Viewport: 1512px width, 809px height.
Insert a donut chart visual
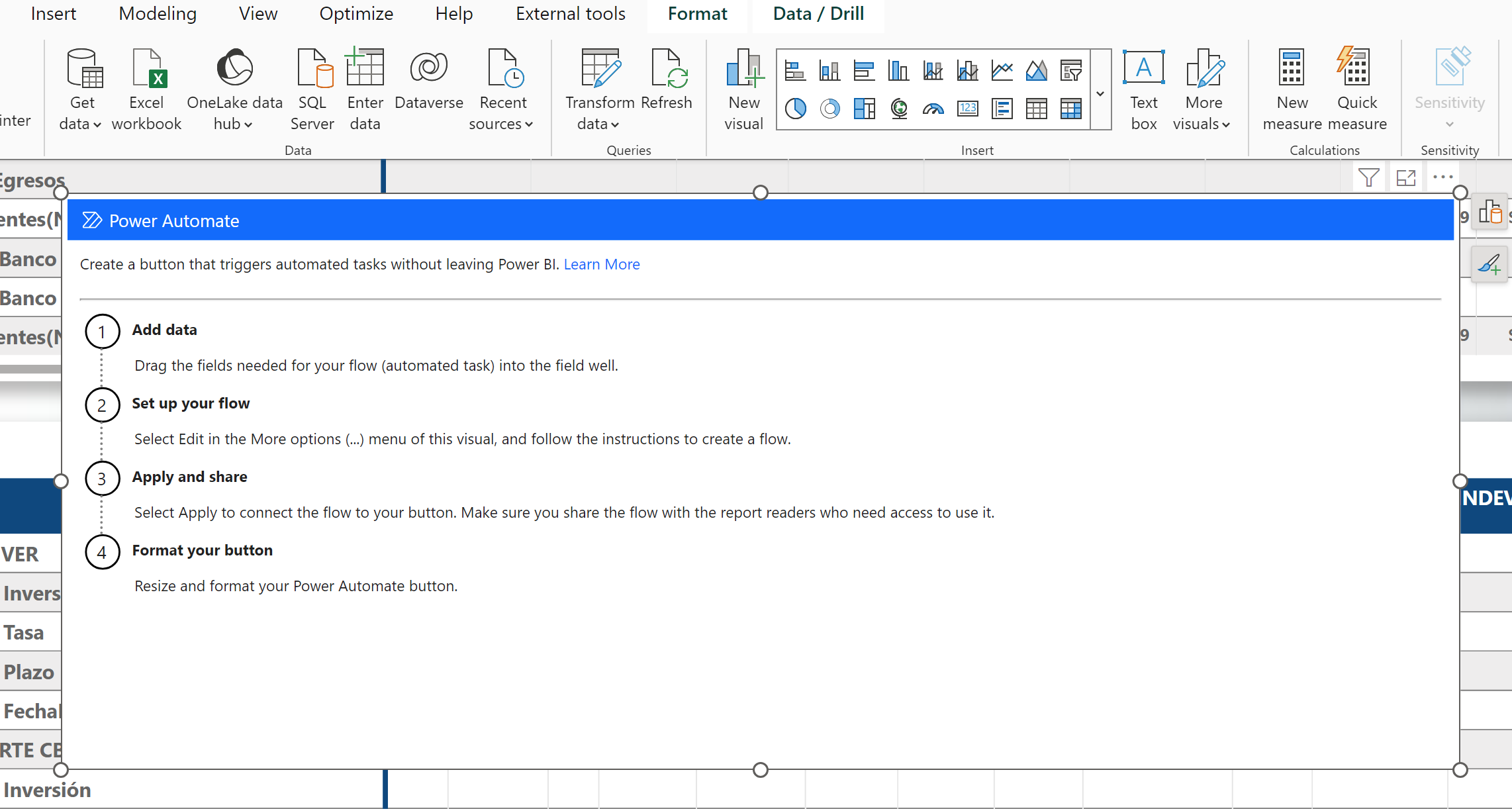click(x=829, y=108)
